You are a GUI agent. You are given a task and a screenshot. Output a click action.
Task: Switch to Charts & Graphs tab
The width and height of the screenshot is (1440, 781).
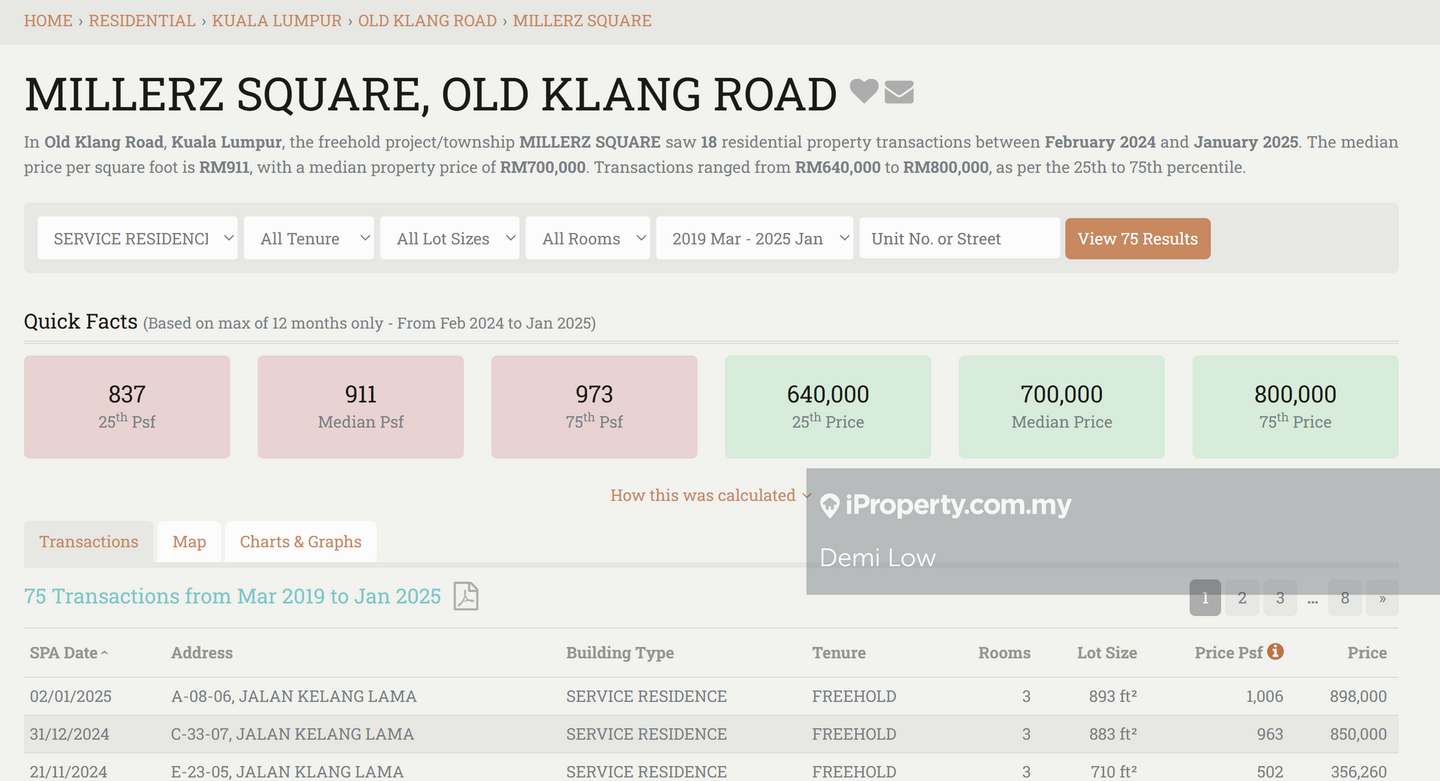[301, 542]
